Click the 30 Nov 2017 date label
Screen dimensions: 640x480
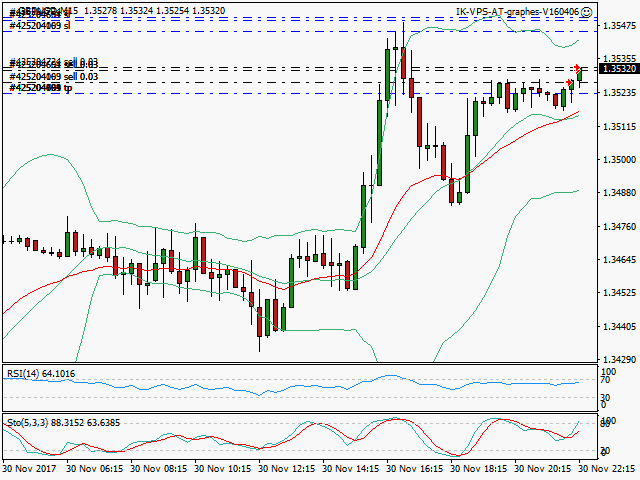(28, 468)
